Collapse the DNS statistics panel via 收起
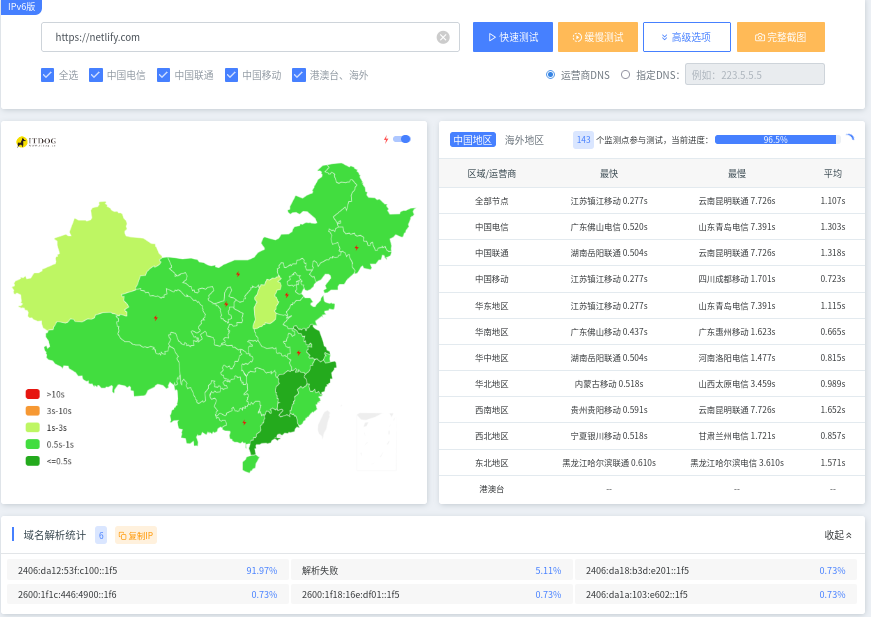Screen dimensions: 871x617 click(x=838, y=535)
